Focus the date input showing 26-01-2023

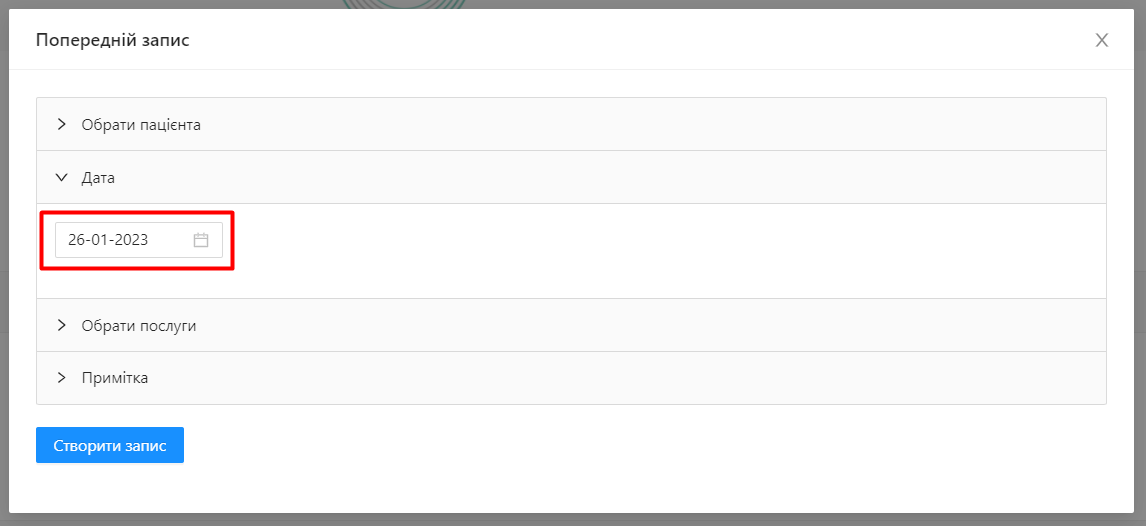[120, 240]
